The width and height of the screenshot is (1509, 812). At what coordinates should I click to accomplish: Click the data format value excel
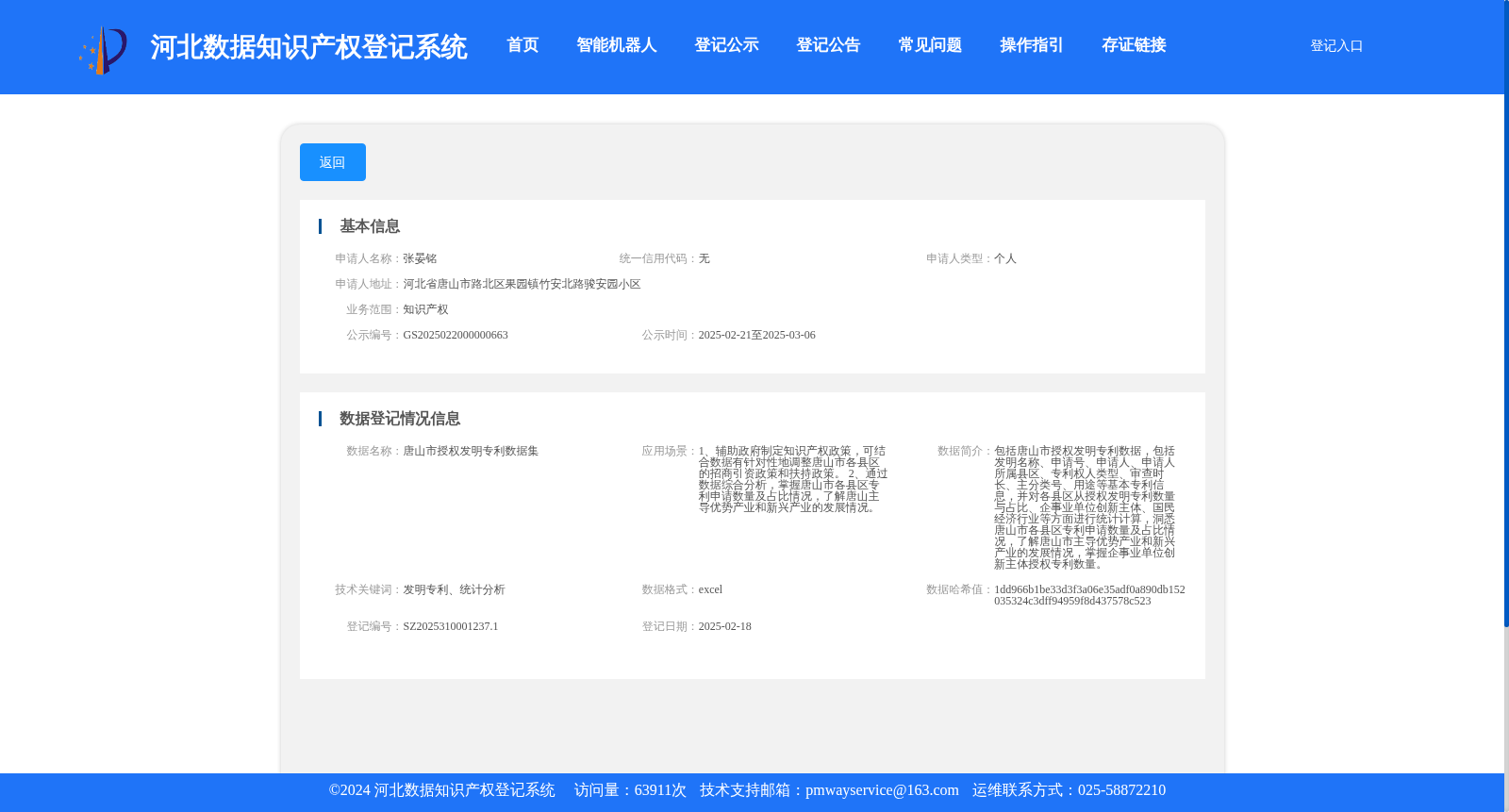(x=710, y=589)
